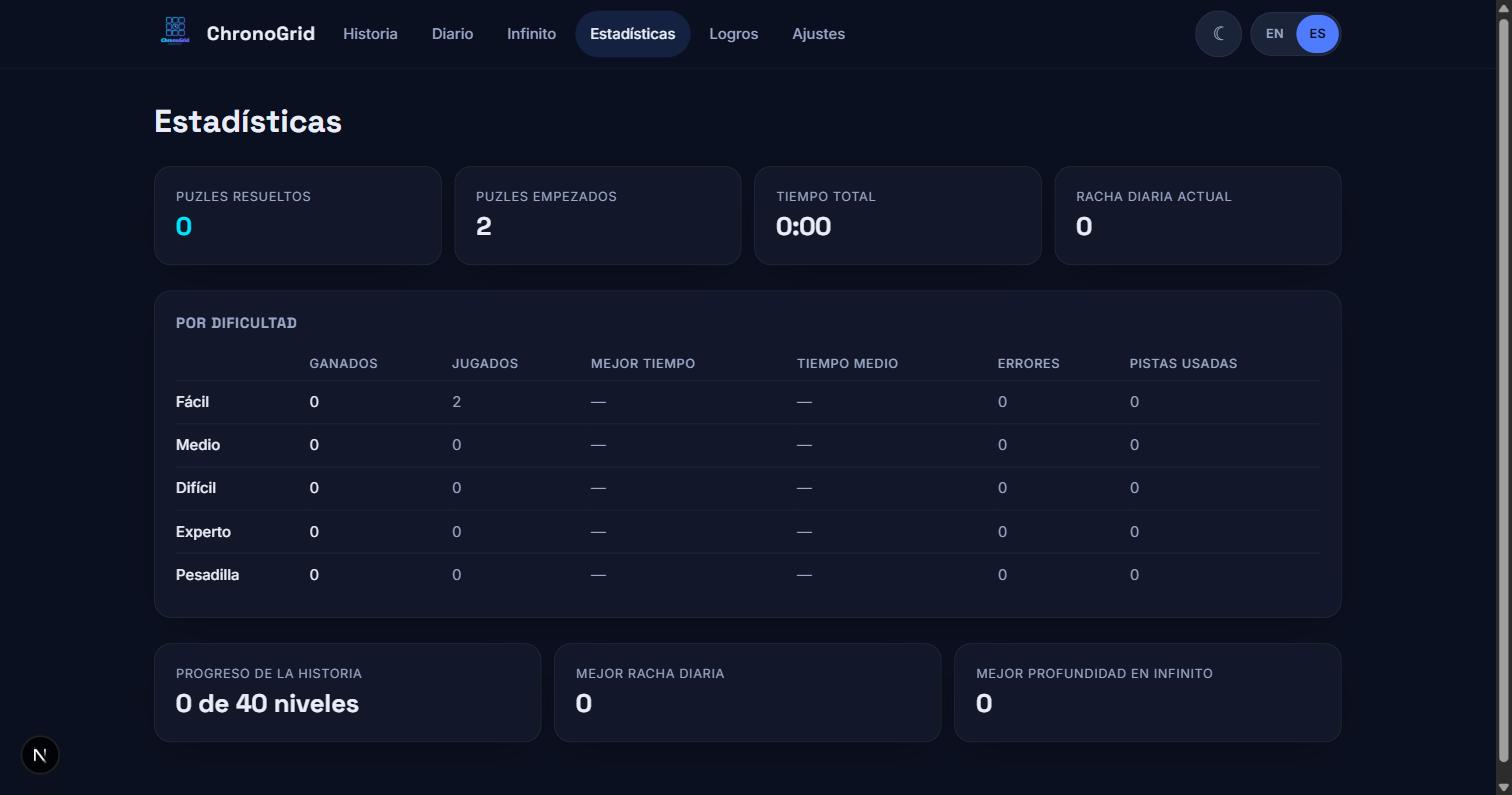Screen dimensions: 1512x795
Task: Click the Pesadilla difficulty row
Action: pos(748,575)
